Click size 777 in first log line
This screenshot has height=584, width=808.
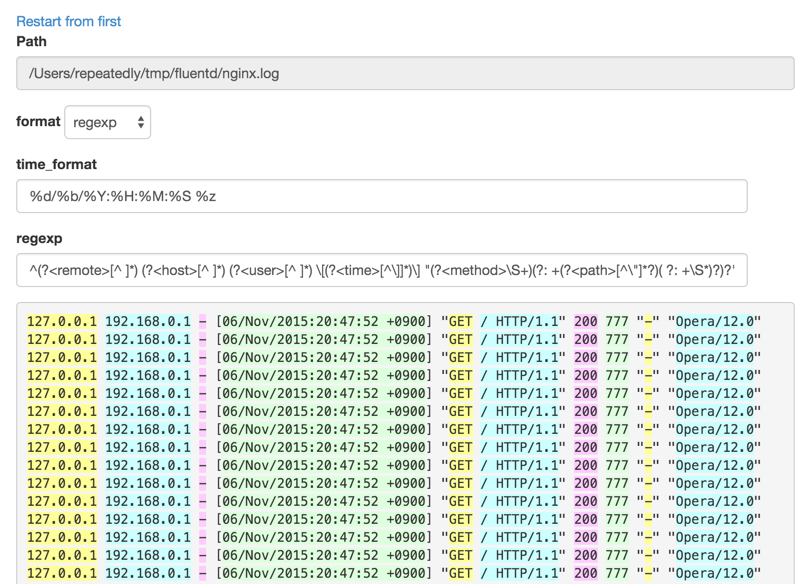pos(617,322)
